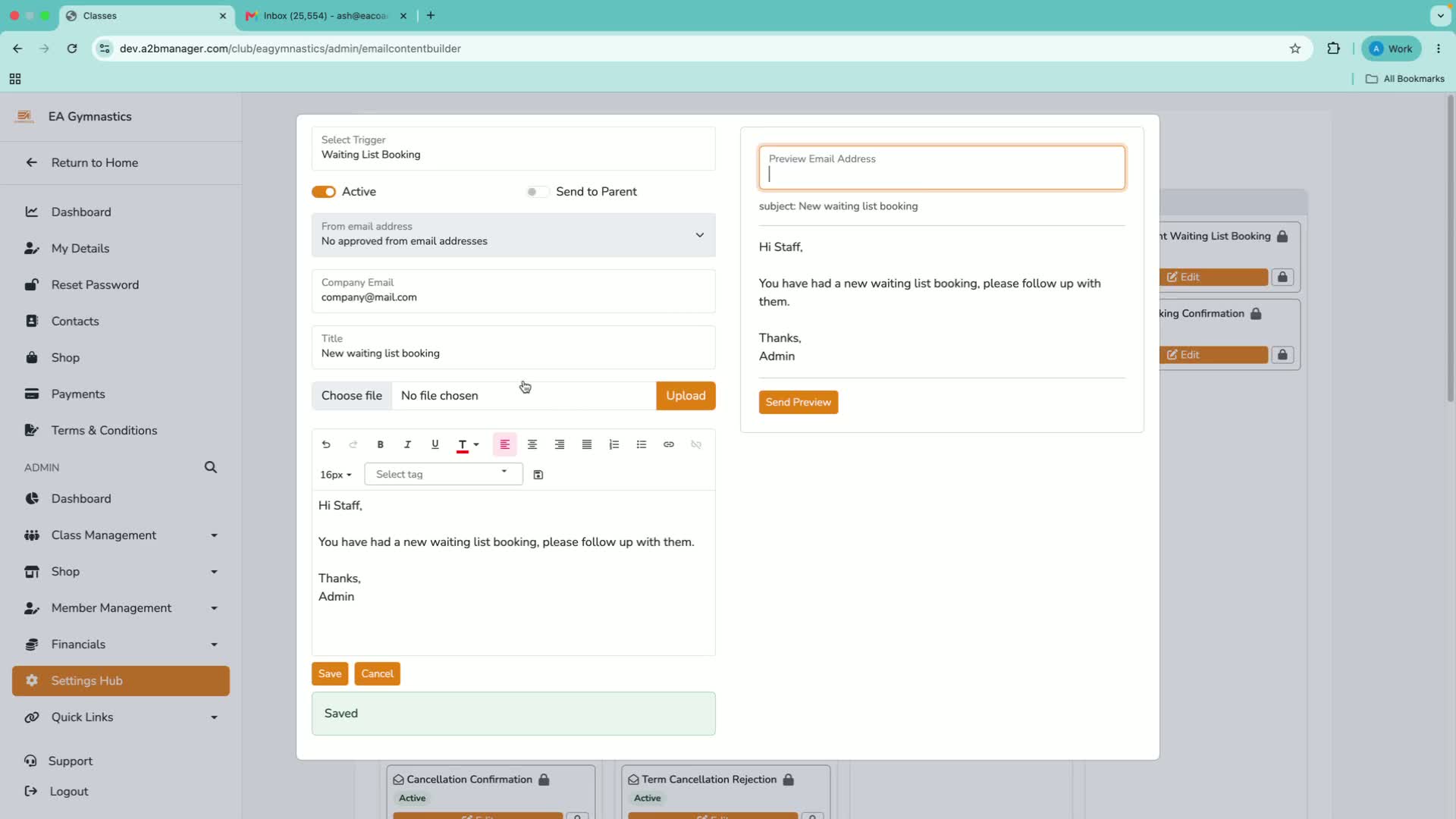The width and height of the screenshot is (1456, 819).
Task: Expand the Class Management menu
Action: tap(121, 535)
